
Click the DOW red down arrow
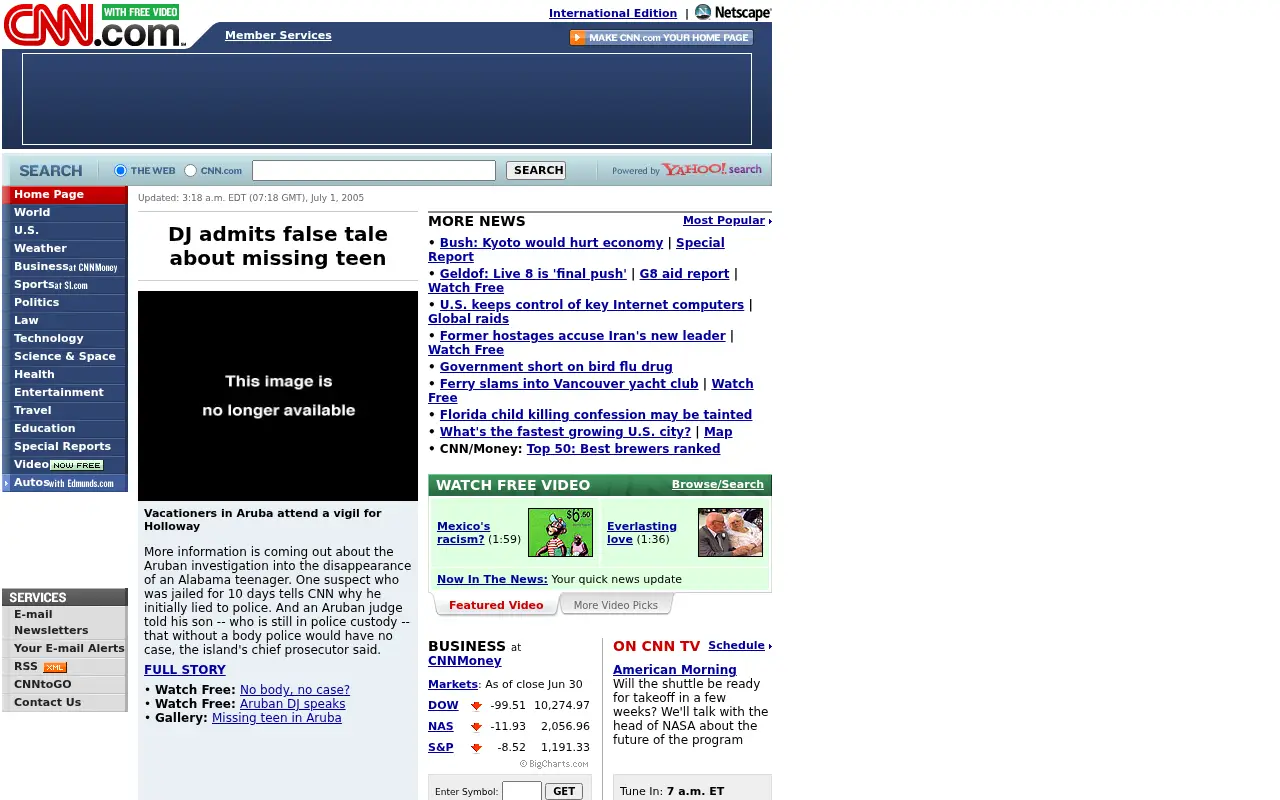pyautogui.click(x=476, y=706)
